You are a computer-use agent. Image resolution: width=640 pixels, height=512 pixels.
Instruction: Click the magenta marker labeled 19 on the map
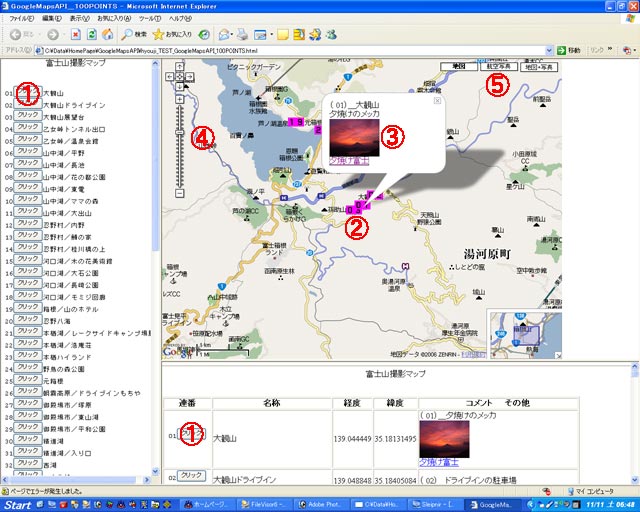point(296,122)
